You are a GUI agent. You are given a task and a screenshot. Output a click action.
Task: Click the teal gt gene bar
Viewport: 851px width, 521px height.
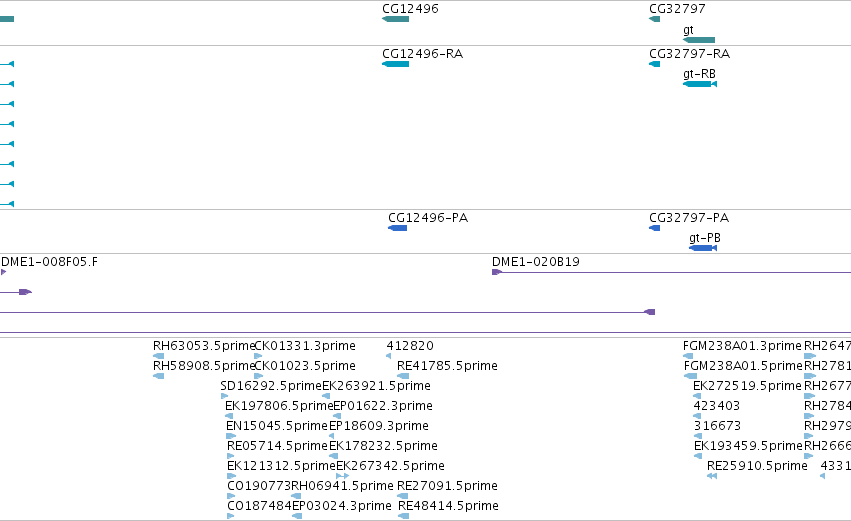point(699,40)
